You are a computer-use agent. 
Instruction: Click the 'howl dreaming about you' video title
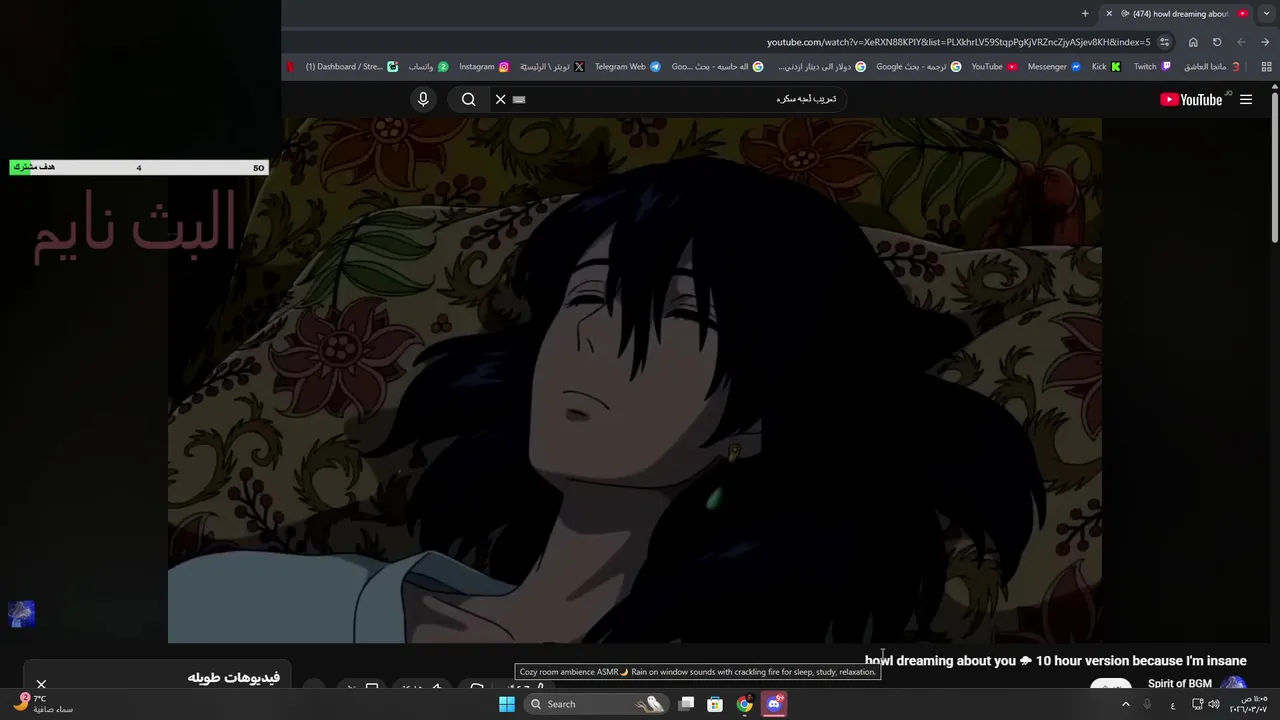pyautogui.click(x=1055, y=661)
